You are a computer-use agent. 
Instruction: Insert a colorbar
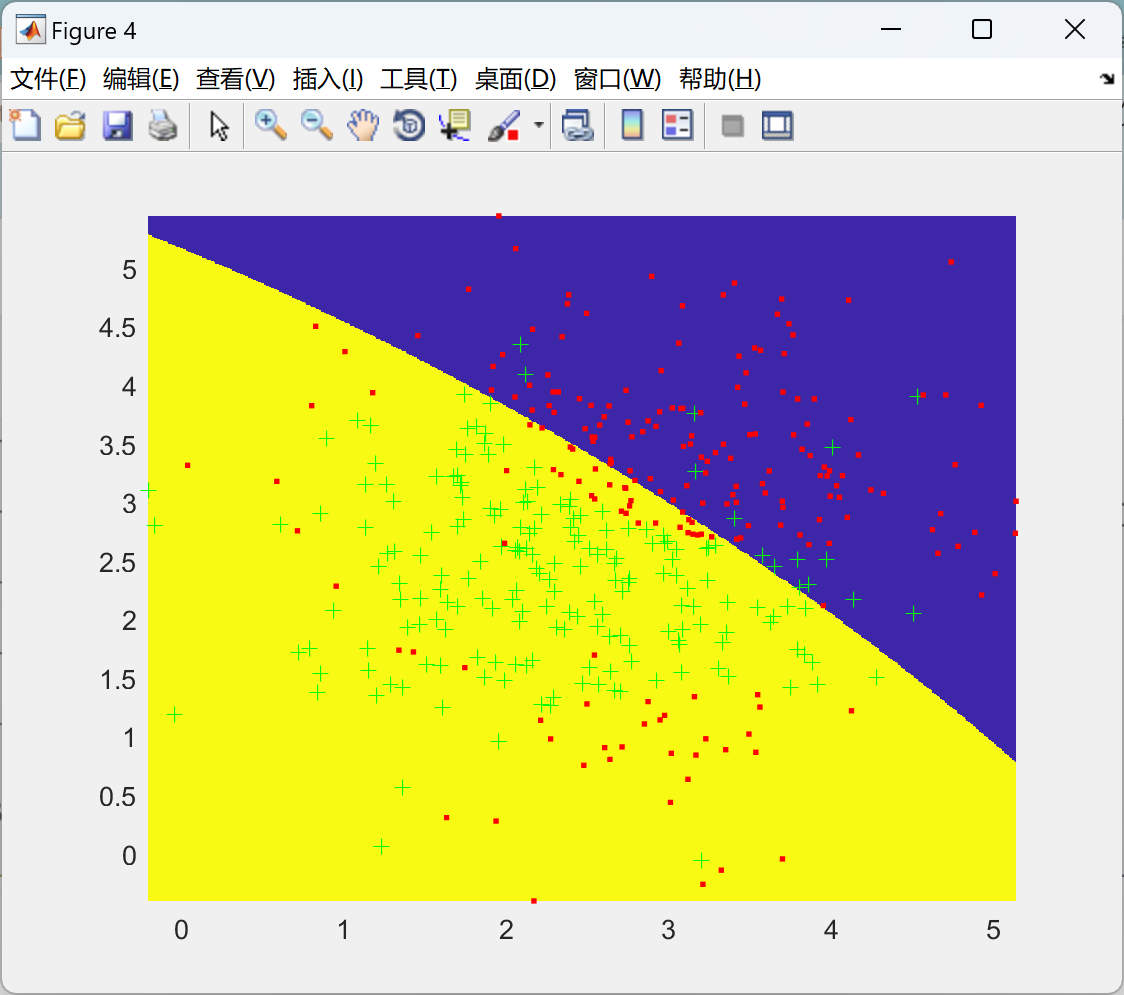coord(632,125)
